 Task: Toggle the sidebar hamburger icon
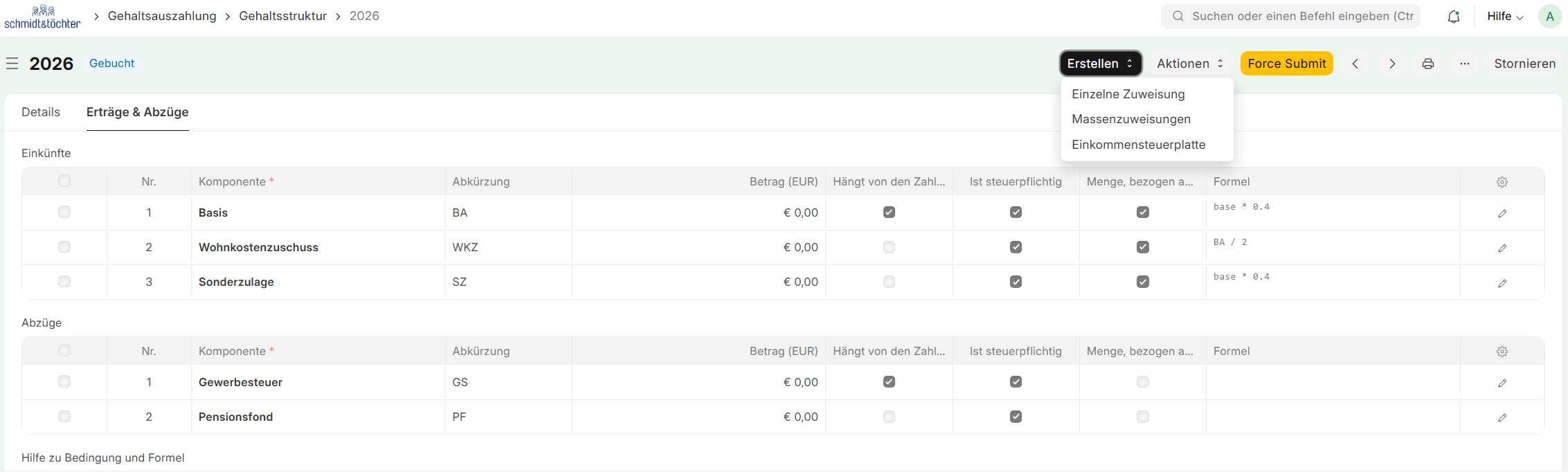click(x=12, y=64)
